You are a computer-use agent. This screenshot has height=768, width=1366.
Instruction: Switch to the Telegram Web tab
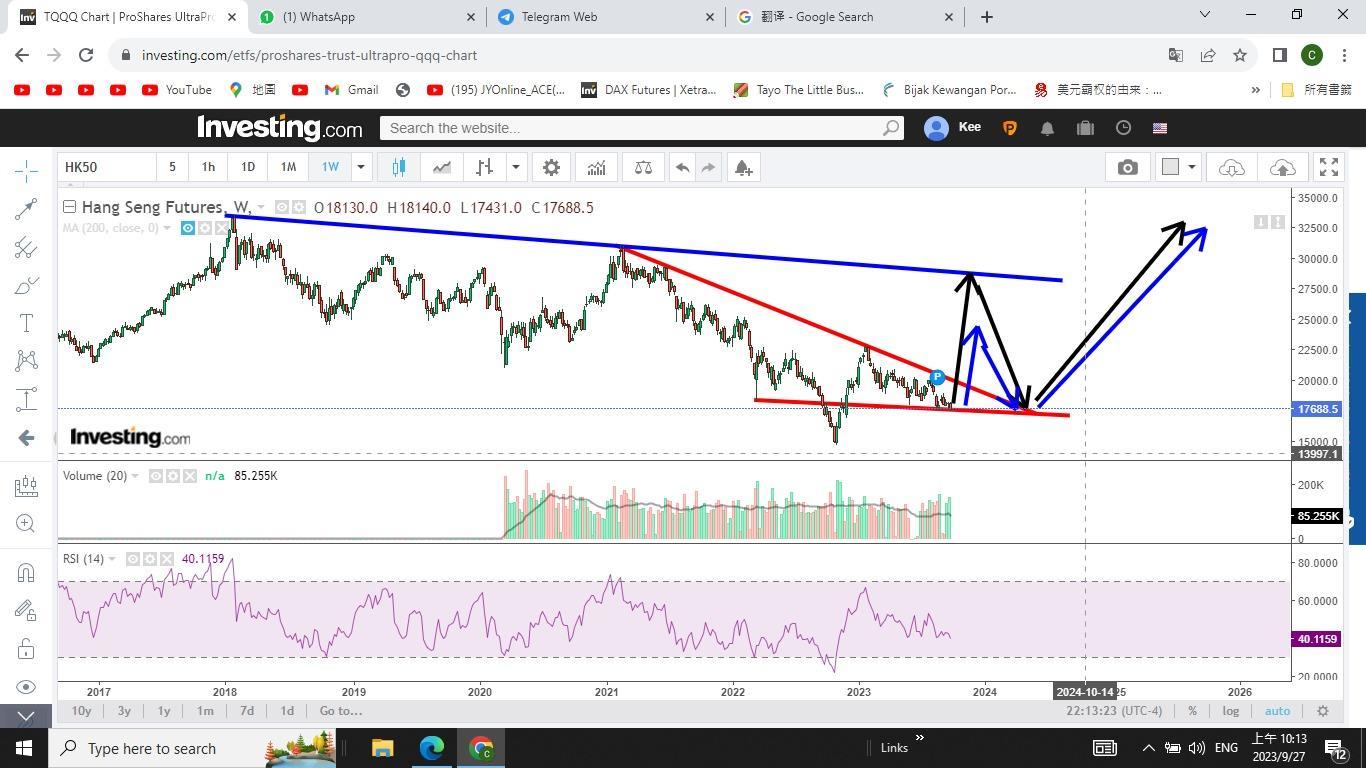pos(606,17)
